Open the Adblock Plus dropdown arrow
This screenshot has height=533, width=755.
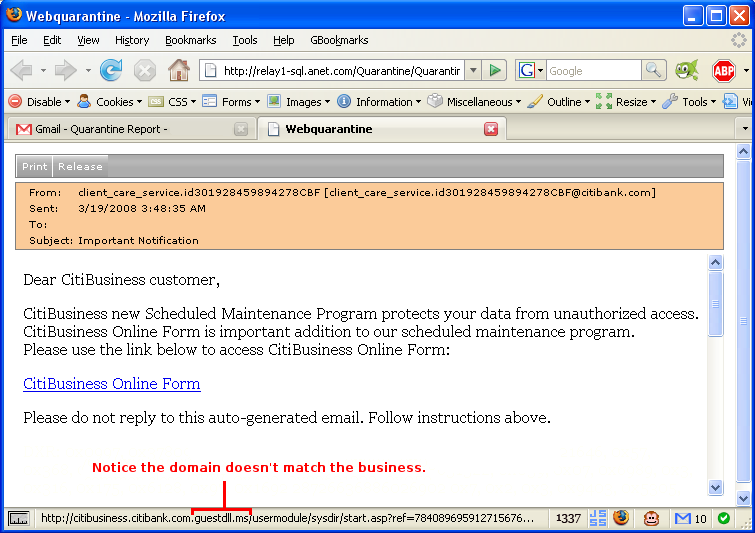pyautogui.click(x=746, y=71)
